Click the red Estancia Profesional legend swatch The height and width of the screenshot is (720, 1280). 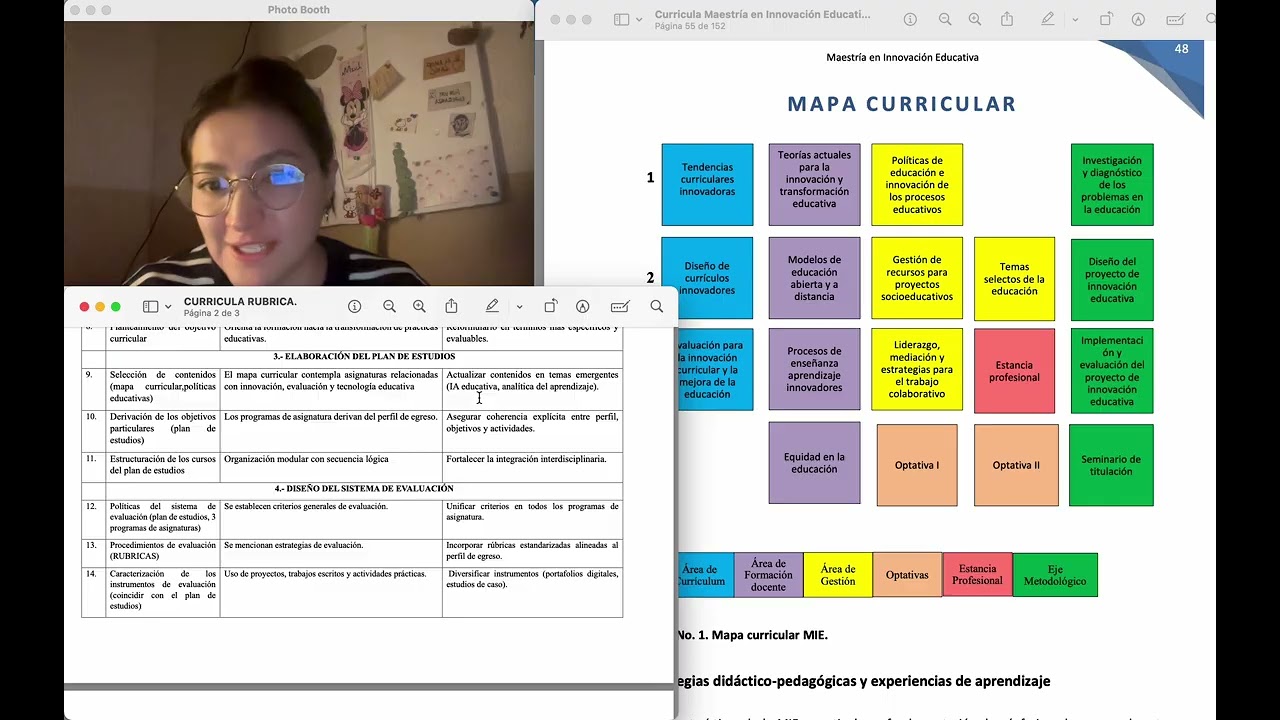977,574
